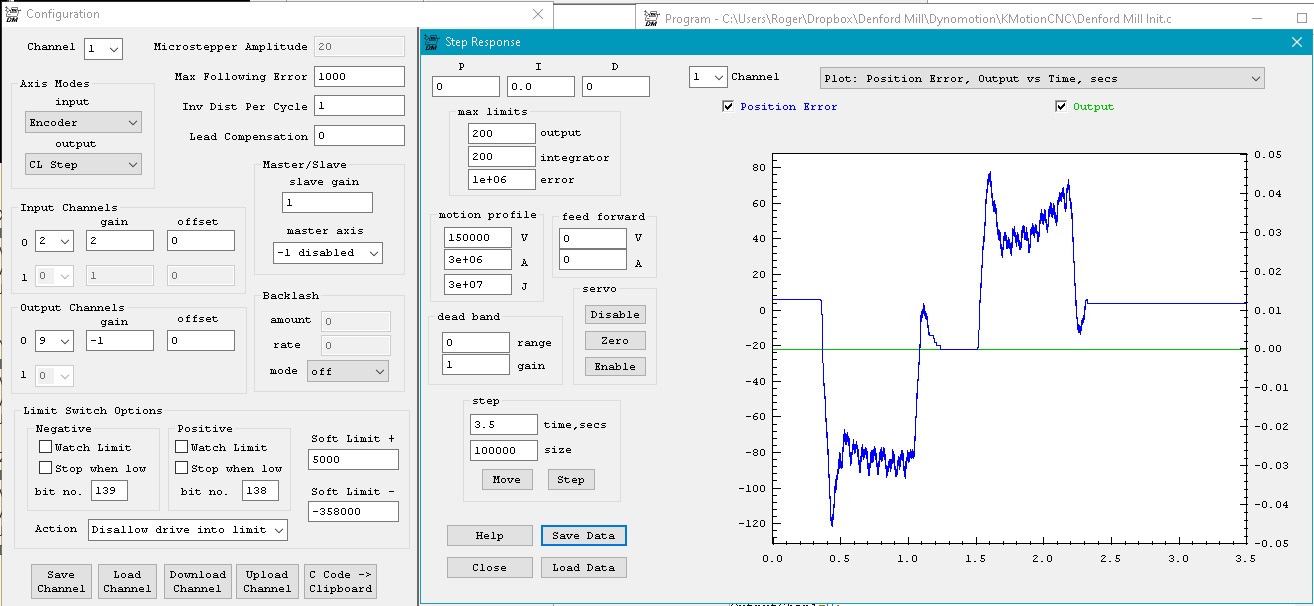Click the Move button
The width and height of the screenshot is (1314, 606).
(506, 480)
